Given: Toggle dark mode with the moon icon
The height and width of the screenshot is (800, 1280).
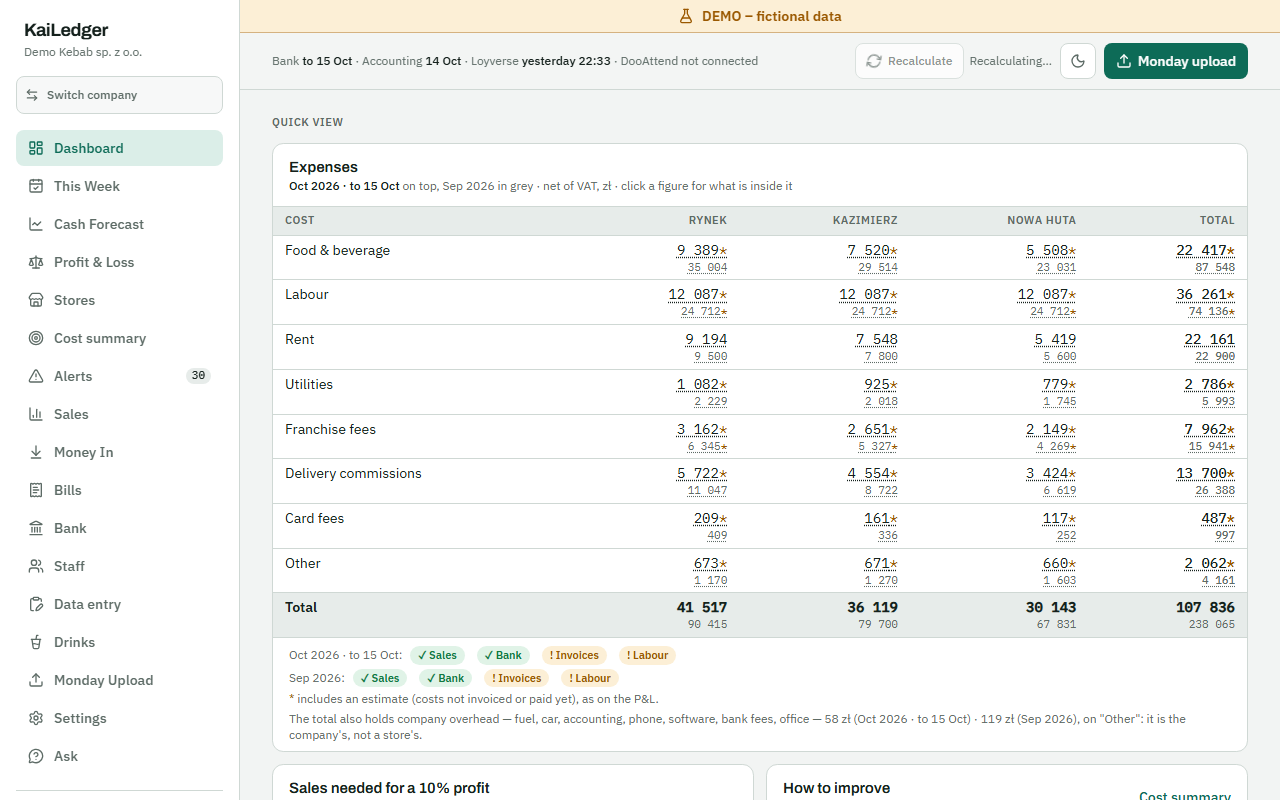Looking at the screenshot, I should tap(1078, 61).
